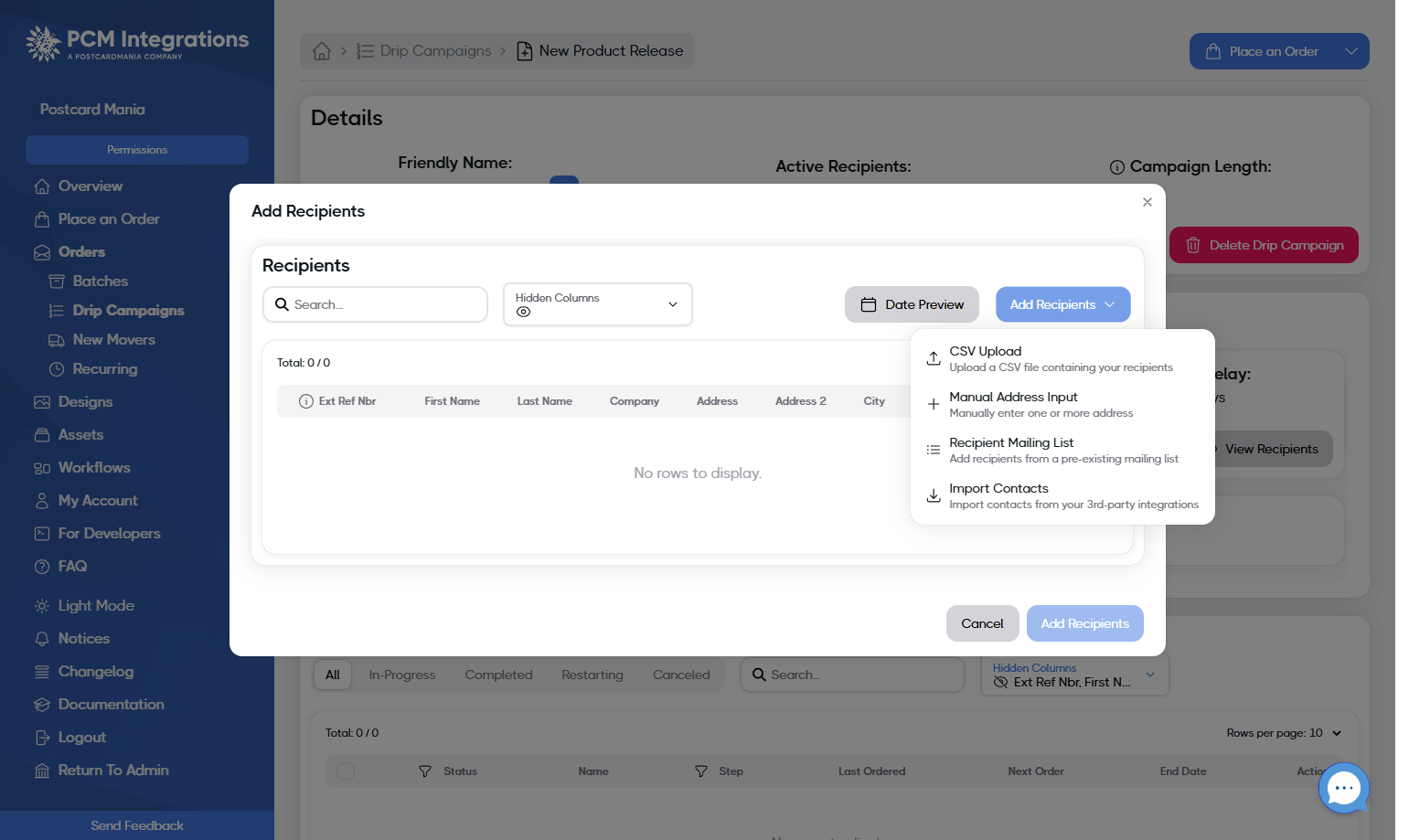
Task: Click the Delete Drip Campaign trash icon
Action: (1193, 245)
